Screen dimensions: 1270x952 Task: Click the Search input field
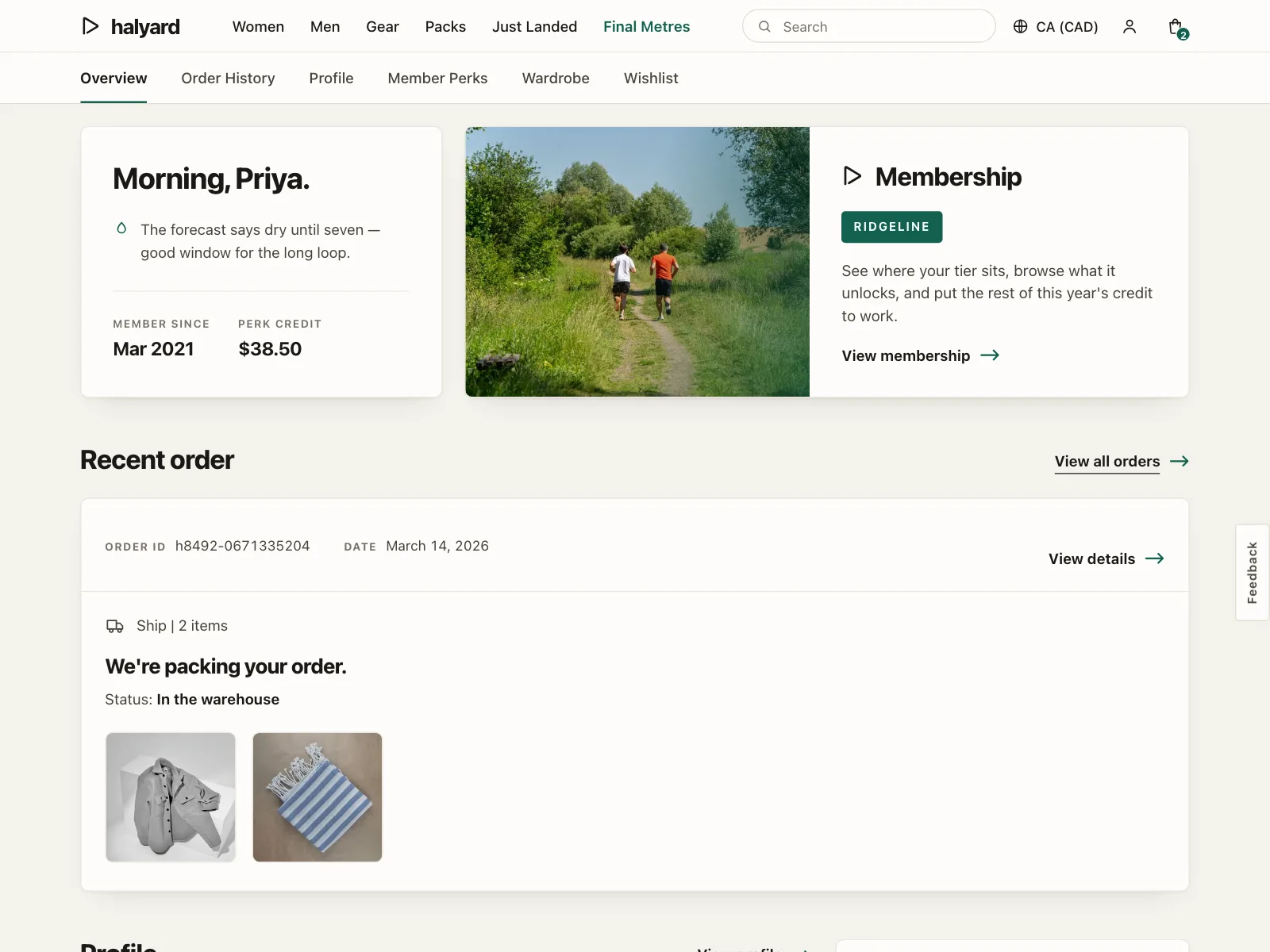(868, 26)
